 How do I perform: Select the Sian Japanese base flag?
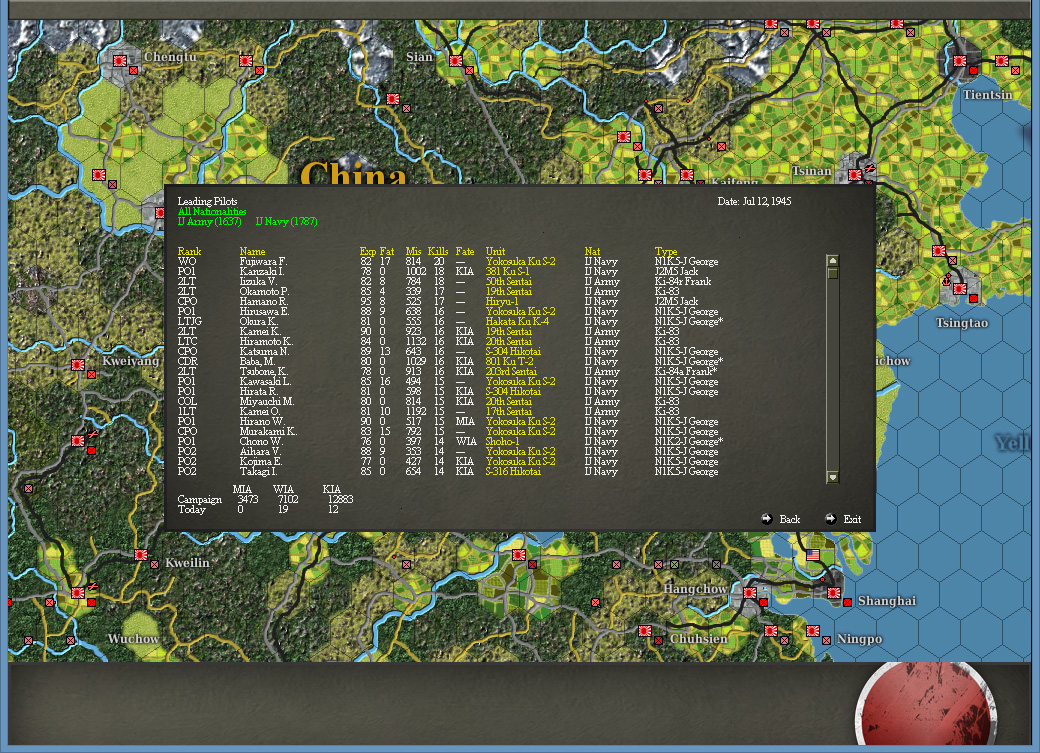point(456,61)
